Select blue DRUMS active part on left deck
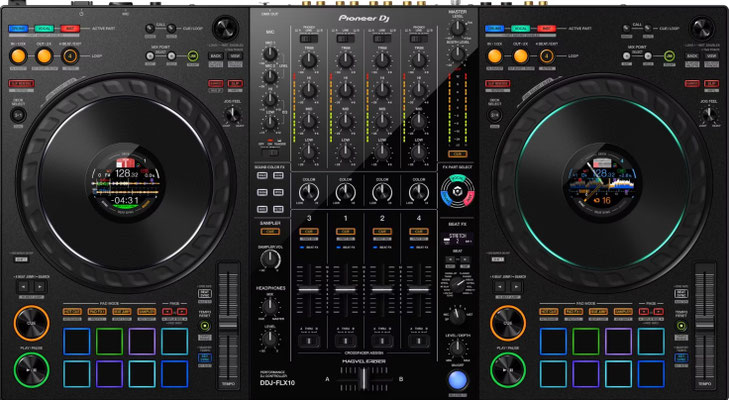Viewport: 729px width, 400px height. pyautogui.click(x=18, y=29)
